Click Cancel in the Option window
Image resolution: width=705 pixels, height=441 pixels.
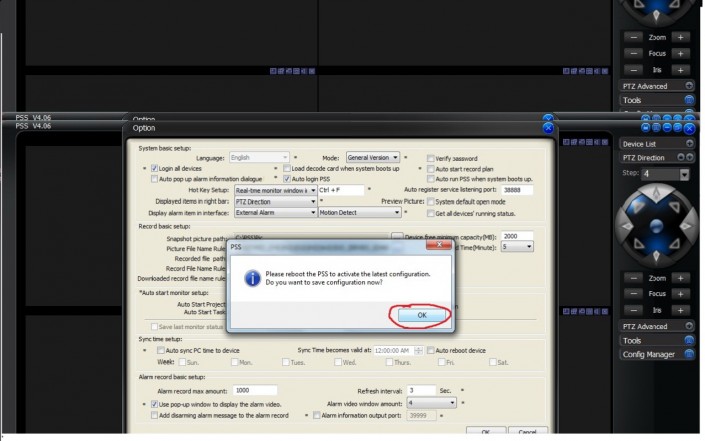click(x=526, y=432)
